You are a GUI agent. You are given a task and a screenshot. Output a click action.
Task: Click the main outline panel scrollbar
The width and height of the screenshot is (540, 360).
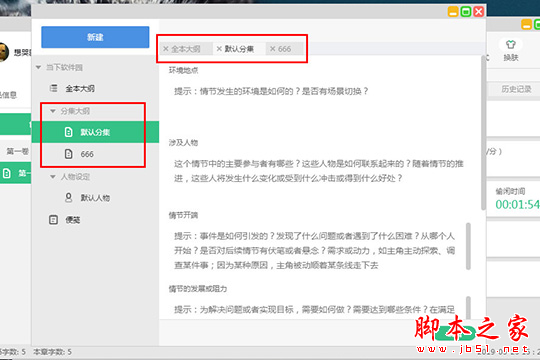click(483, 134)
